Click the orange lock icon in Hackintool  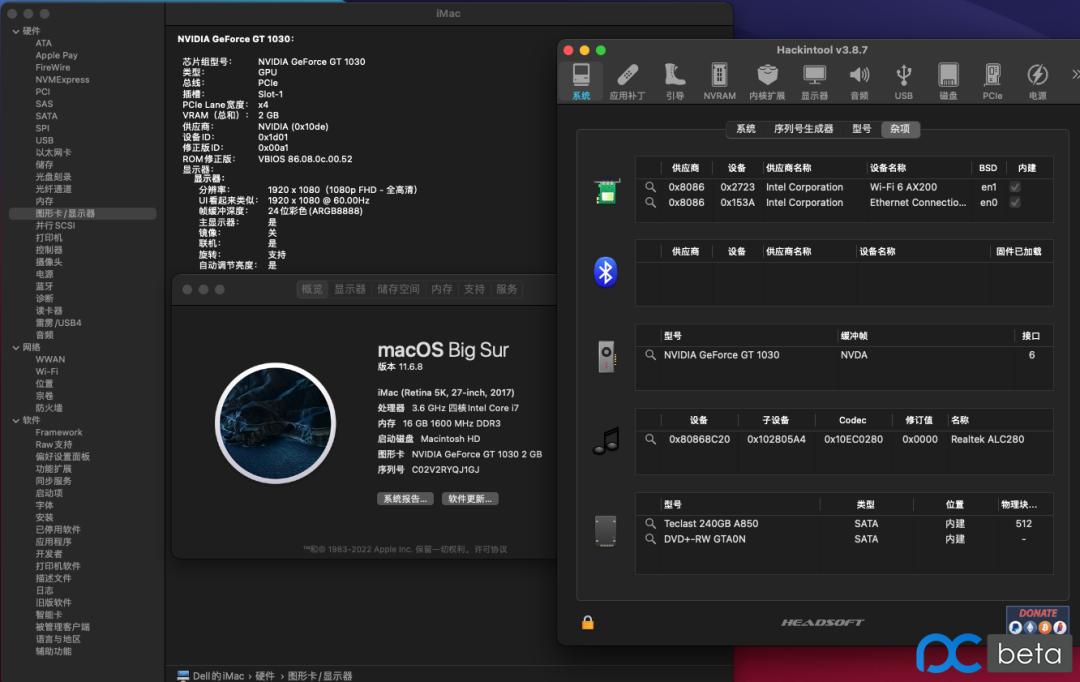tap(588, 622)
